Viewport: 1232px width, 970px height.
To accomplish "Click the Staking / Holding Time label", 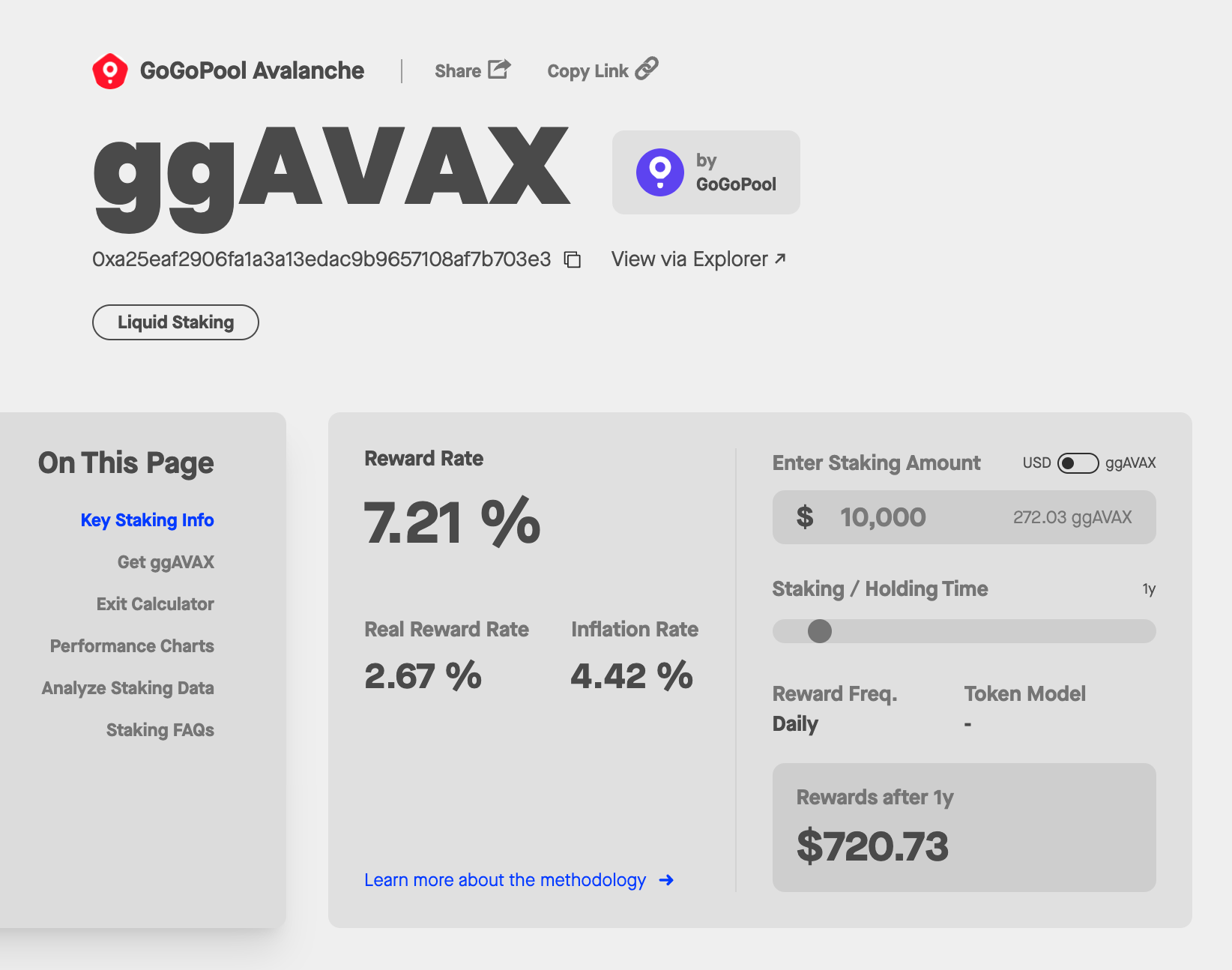I will [x=880, y=589].
